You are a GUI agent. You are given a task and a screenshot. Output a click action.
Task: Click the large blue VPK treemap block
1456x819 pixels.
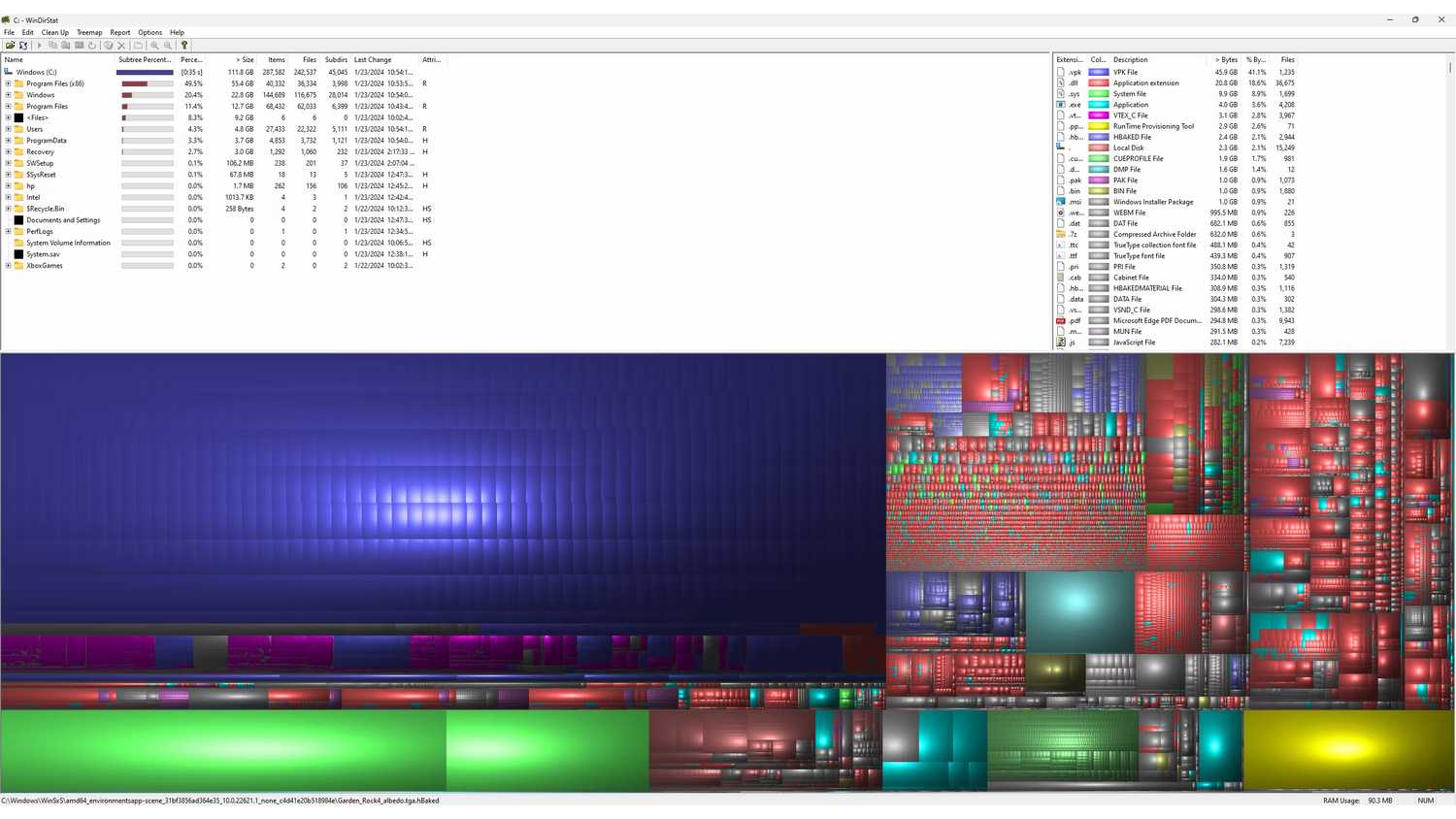coord(443,490)
